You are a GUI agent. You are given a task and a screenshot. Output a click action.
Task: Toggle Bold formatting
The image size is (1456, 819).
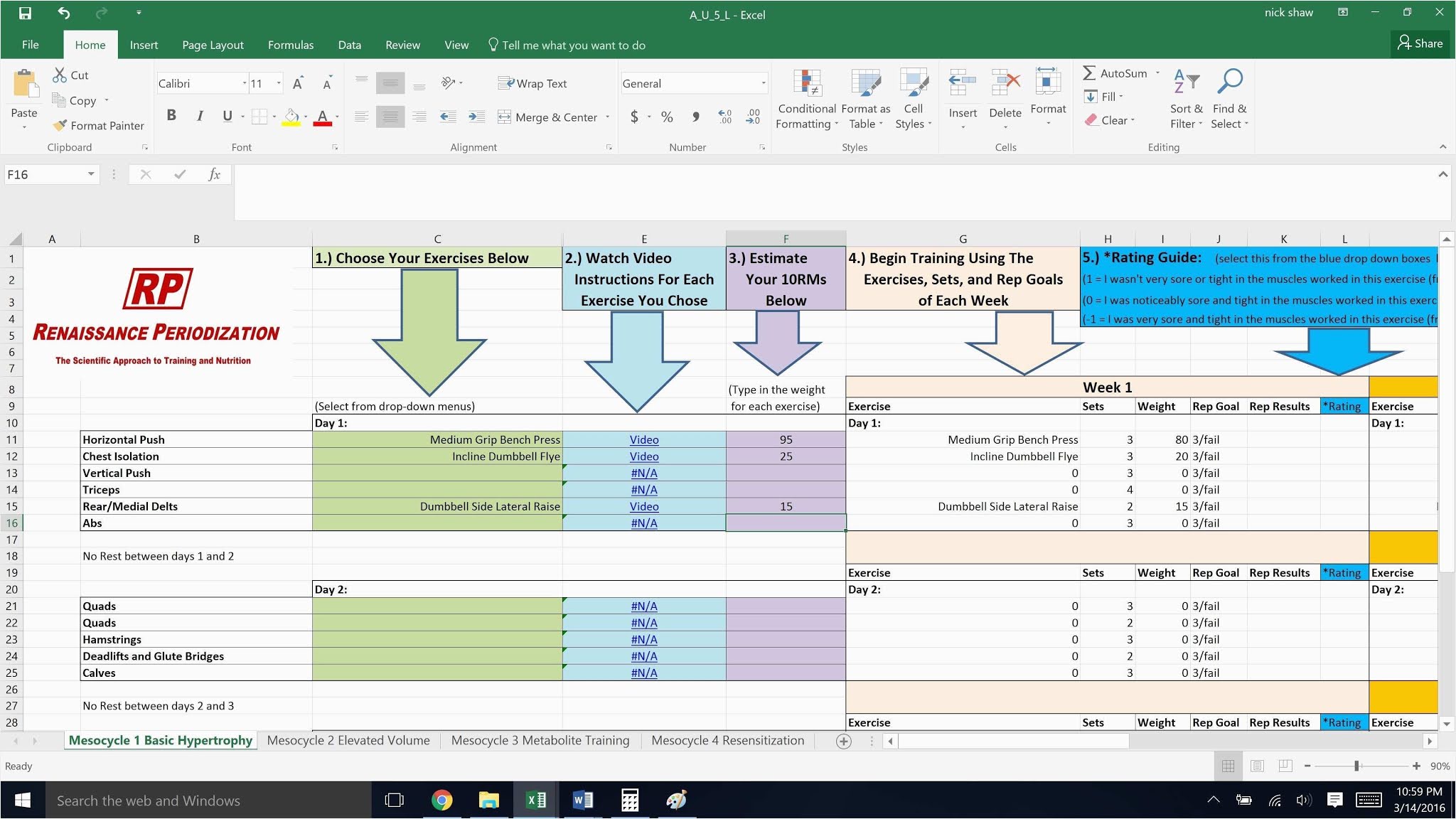coord(171,115)
